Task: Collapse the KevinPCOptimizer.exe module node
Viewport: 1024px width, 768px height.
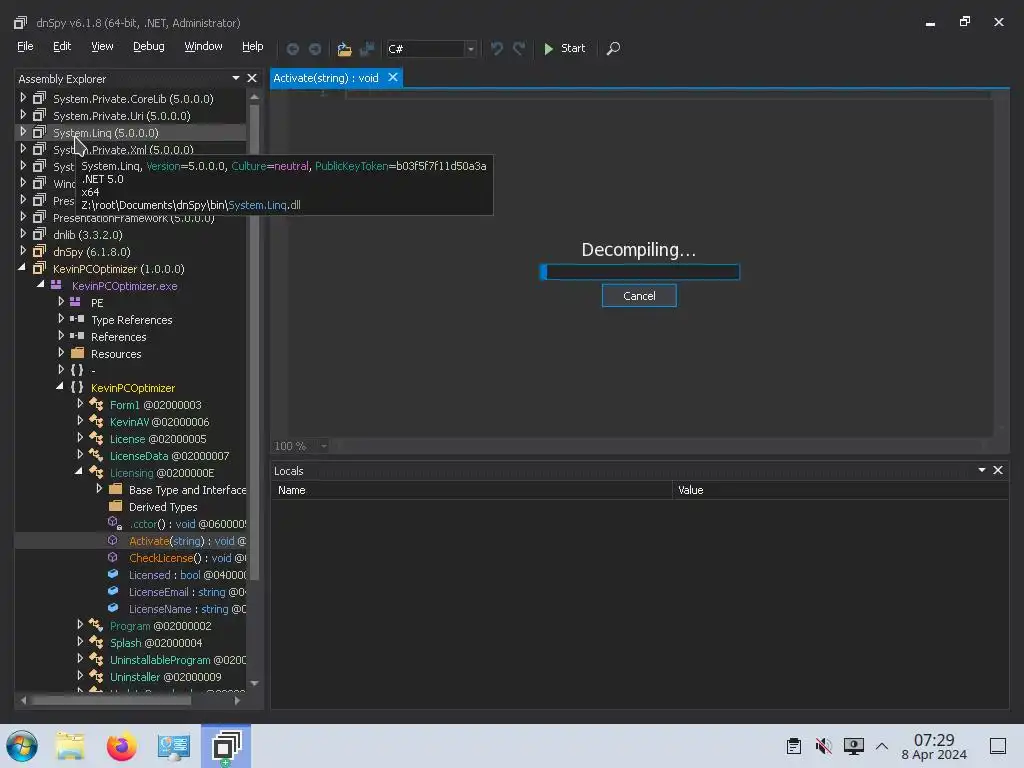Action: [x=40, y=285]
